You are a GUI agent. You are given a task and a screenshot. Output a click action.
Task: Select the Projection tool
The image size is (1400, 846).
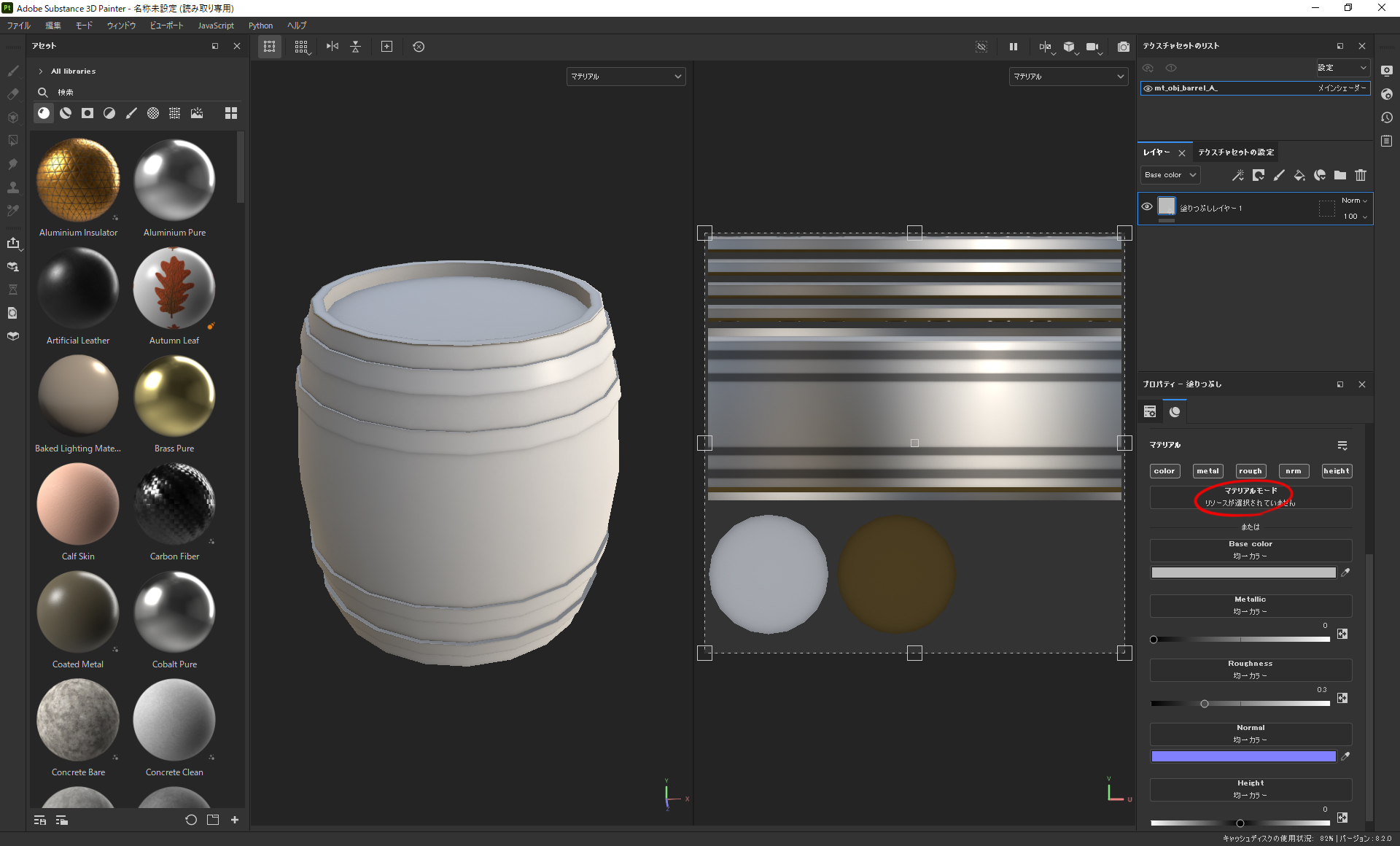tap(13, 117)
